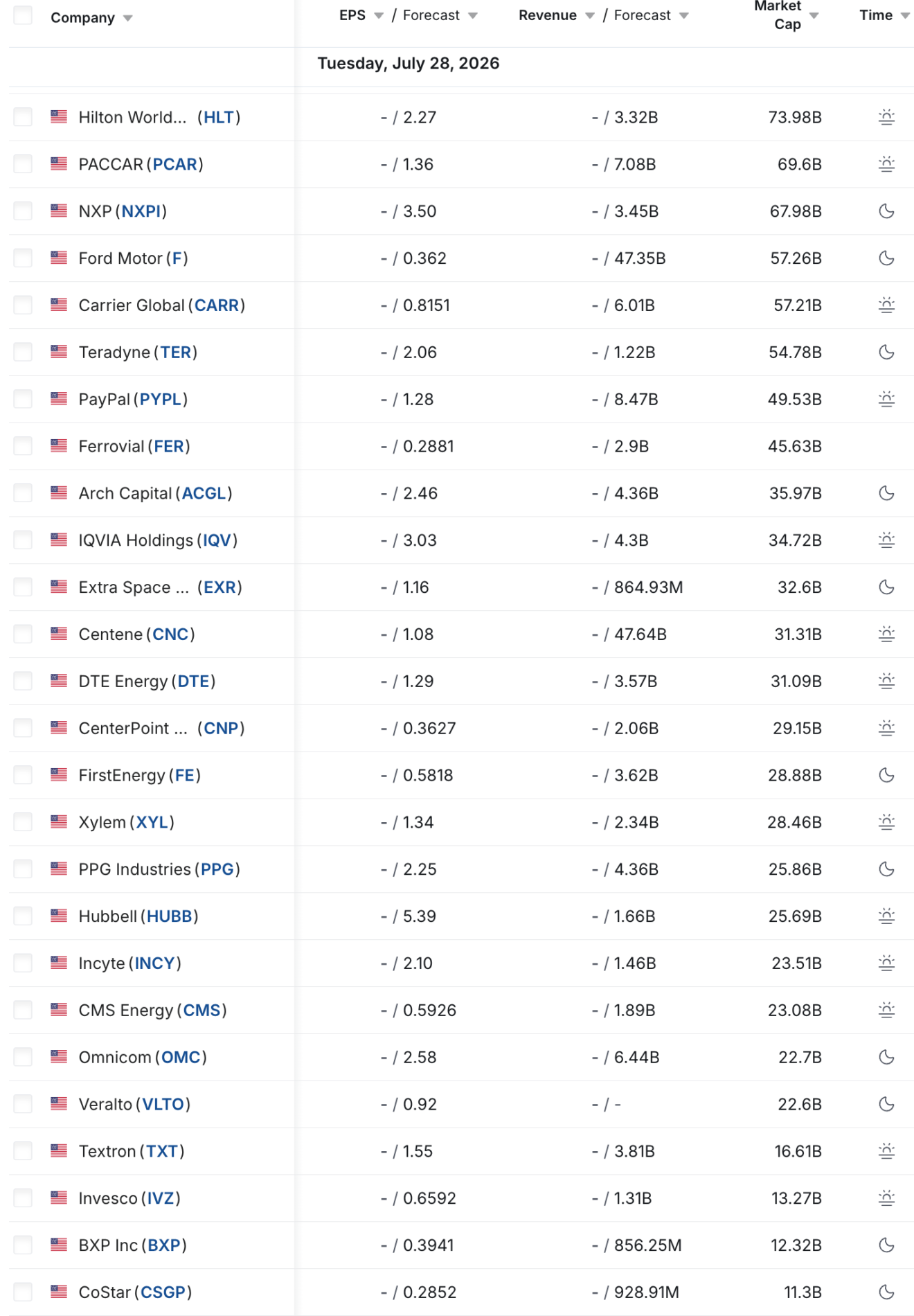
Task: Click the sunrise icon in Textron row
Action: point(886,1151)
